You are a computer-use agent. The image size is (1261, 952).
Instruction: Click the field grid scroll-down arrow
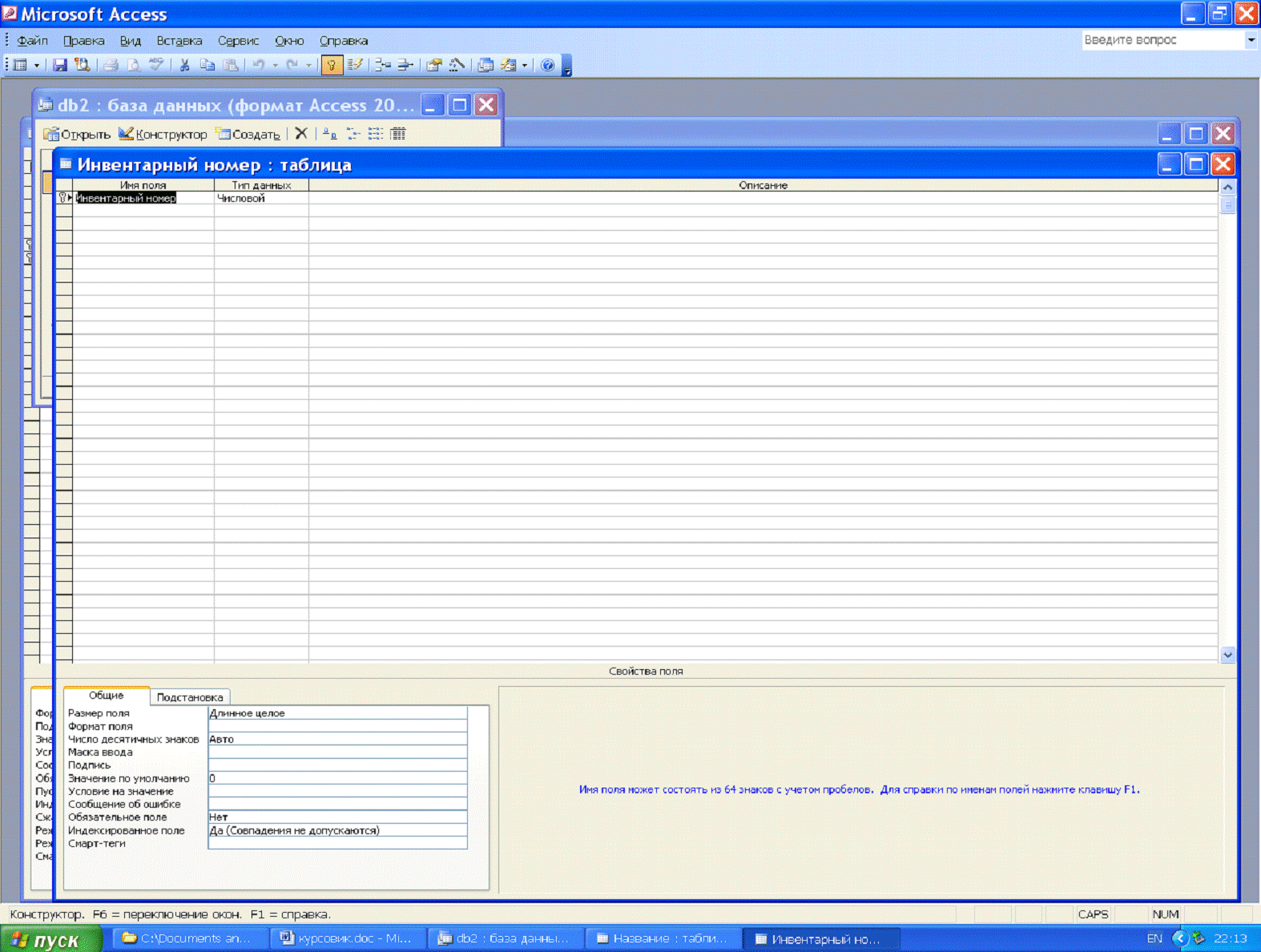tap(1227, 655)
